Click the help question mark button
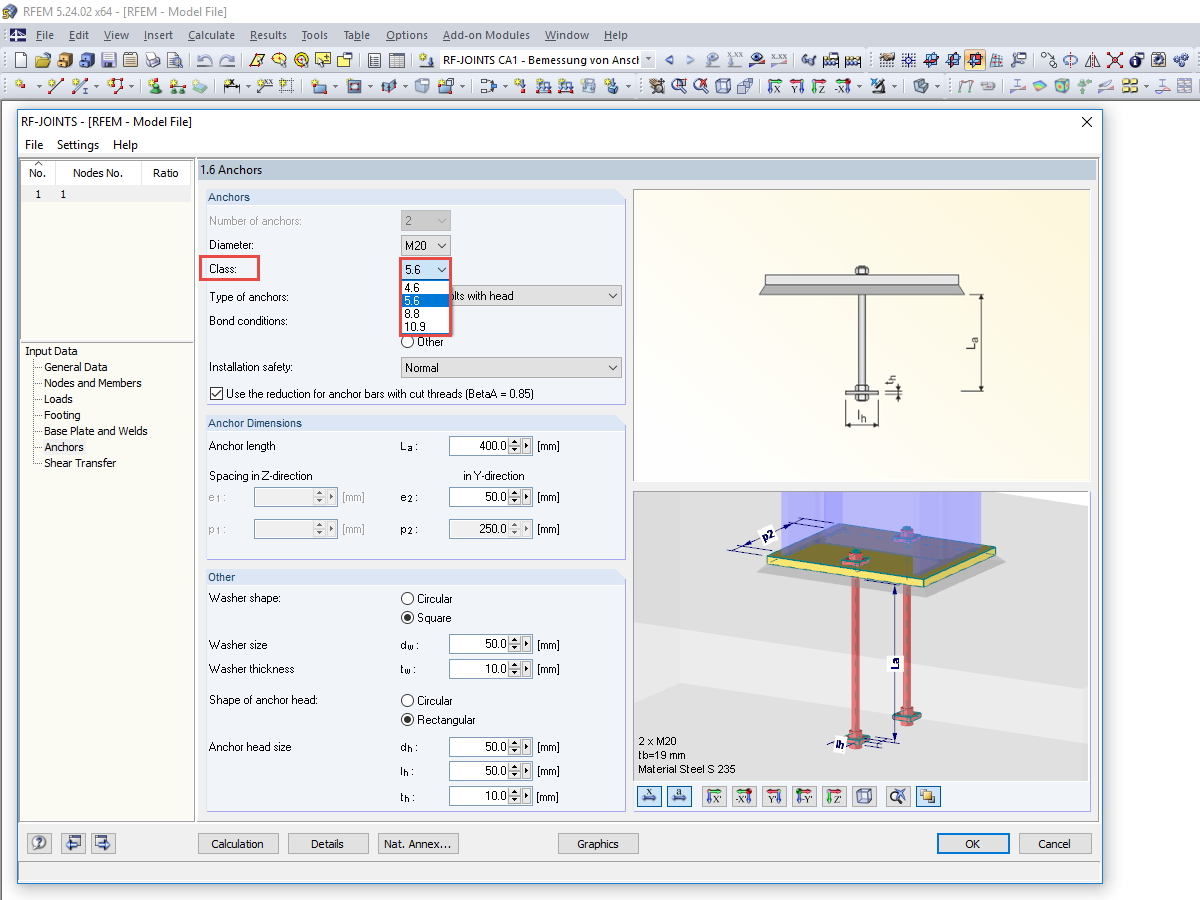This screenshot has height=900, width=1200. click(x=39, y=843)
